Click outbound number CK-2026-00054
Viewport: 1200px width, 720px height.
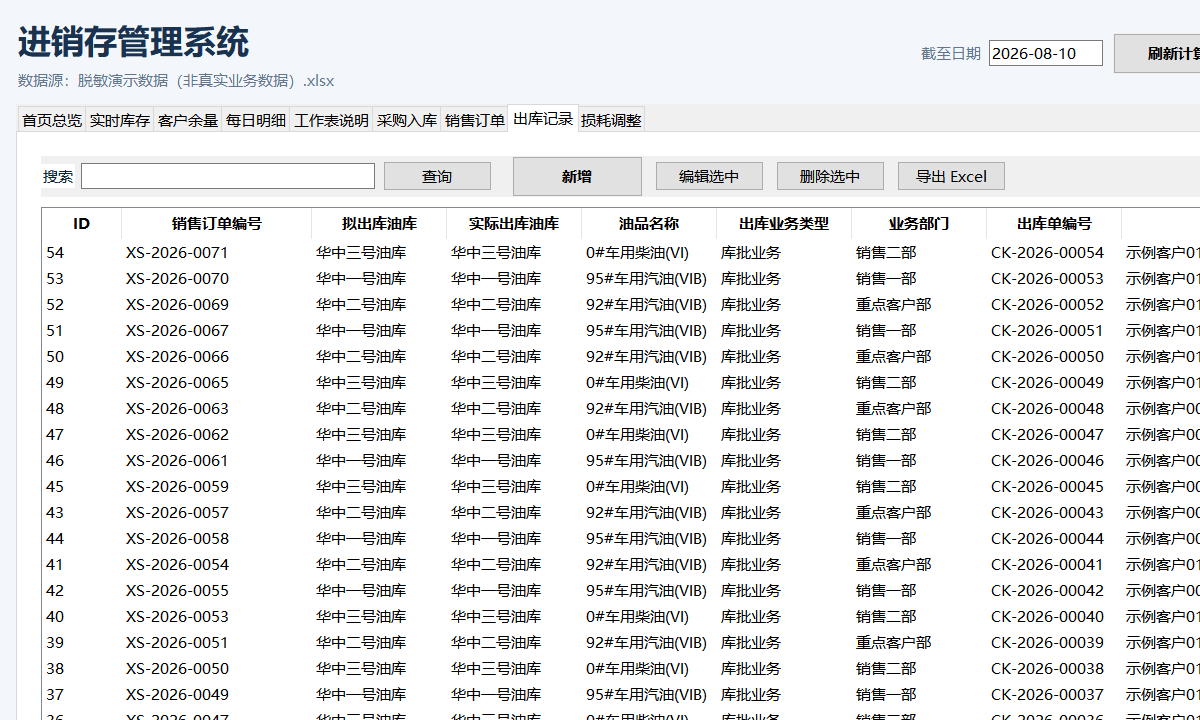coord(1047,252)
